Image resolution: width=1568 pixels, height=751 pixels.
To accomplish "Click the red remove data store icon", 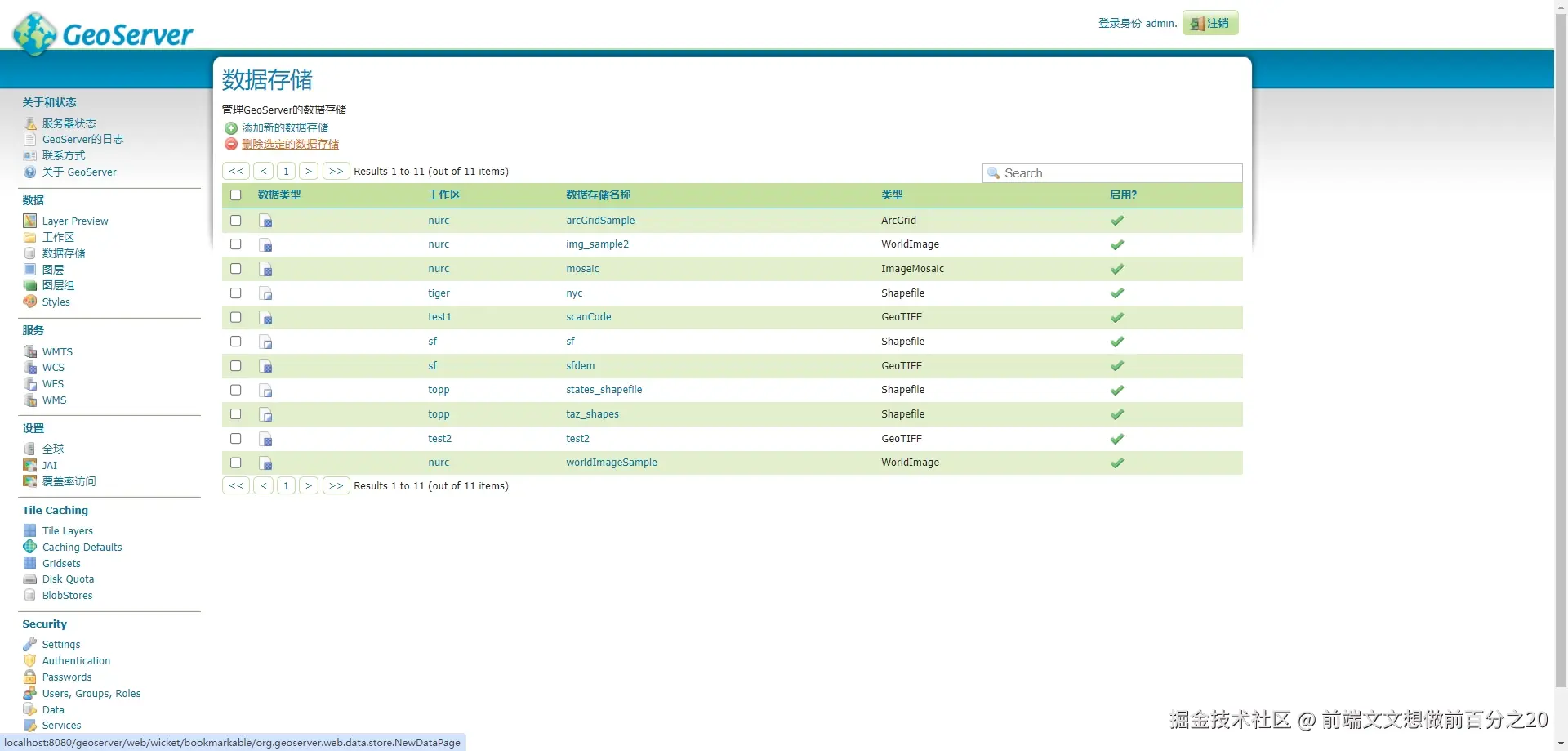I will tap(231, 145).
